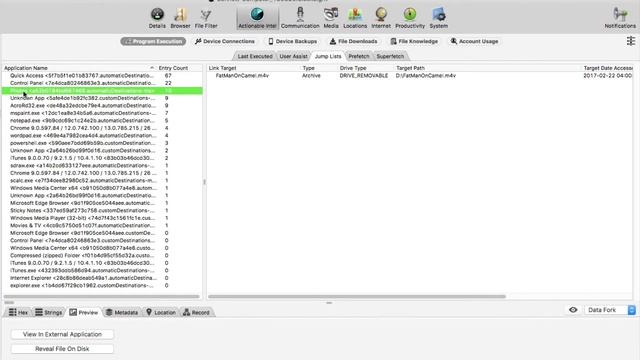The width and height of the screenshot is (640, 360).
Task: Switch to the Prefetch tab
Action: 359,56
